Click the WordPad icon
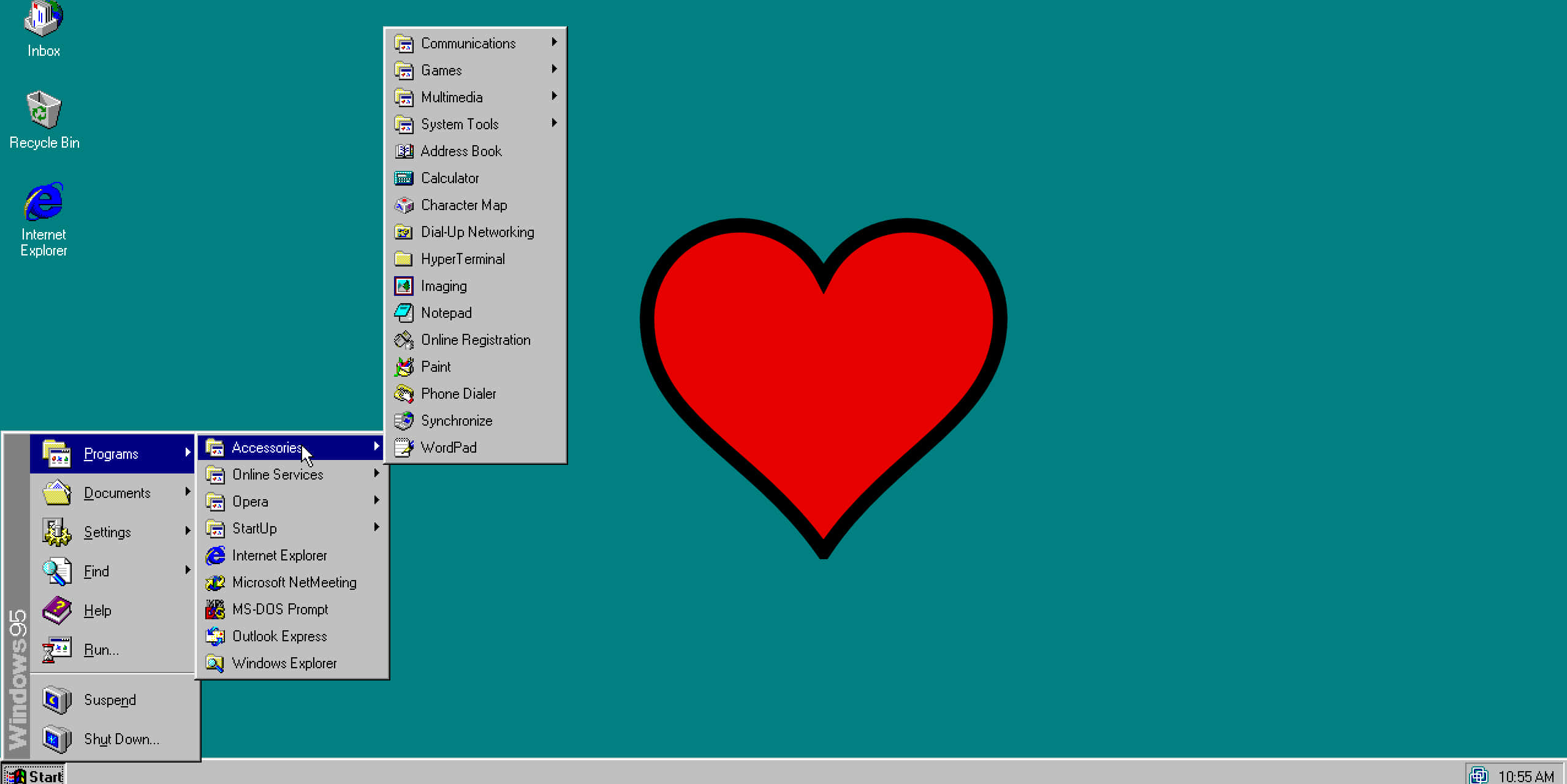The width and height of the screenshot is (1567, 784). pyautogui.click(x=403, y=448)
